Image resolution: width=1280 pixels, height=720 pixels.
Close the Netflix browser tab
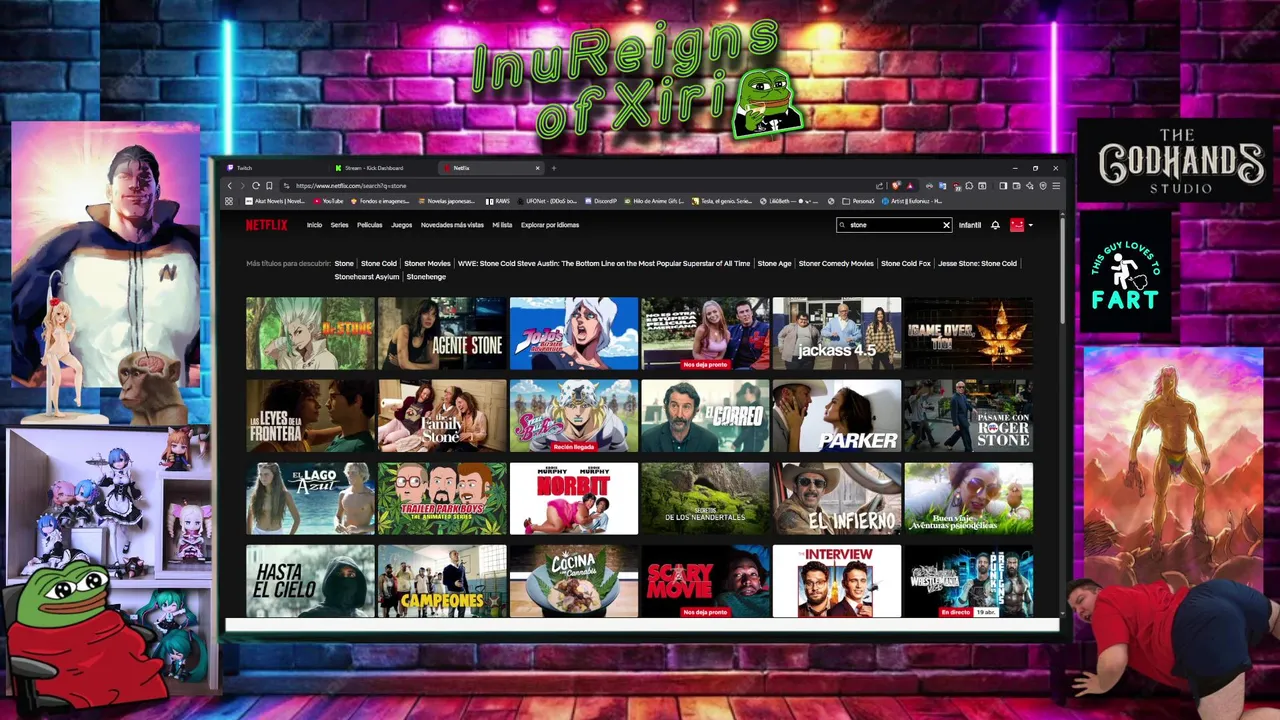pos(537,168)
